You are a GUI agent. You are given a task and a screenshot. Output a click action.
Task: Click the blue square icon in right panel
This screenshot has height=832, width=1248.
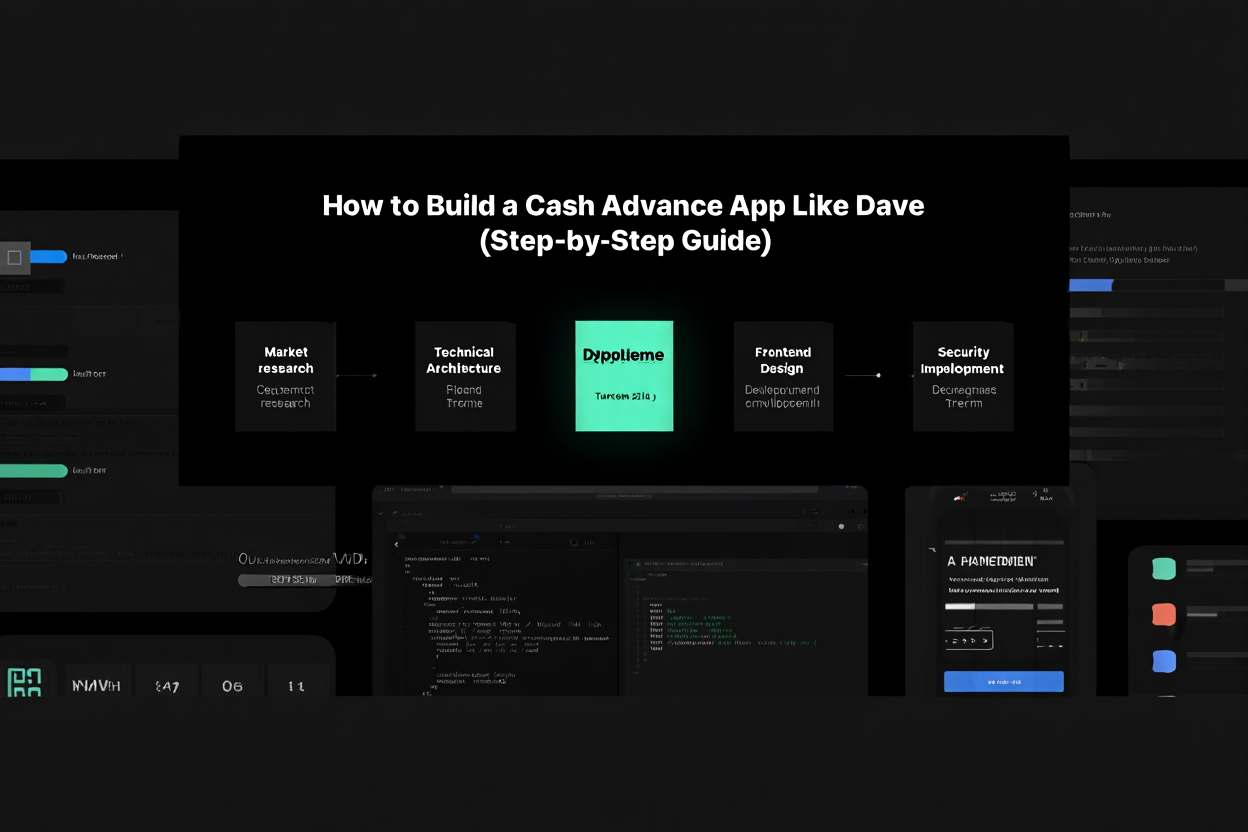coord(1164,661)
